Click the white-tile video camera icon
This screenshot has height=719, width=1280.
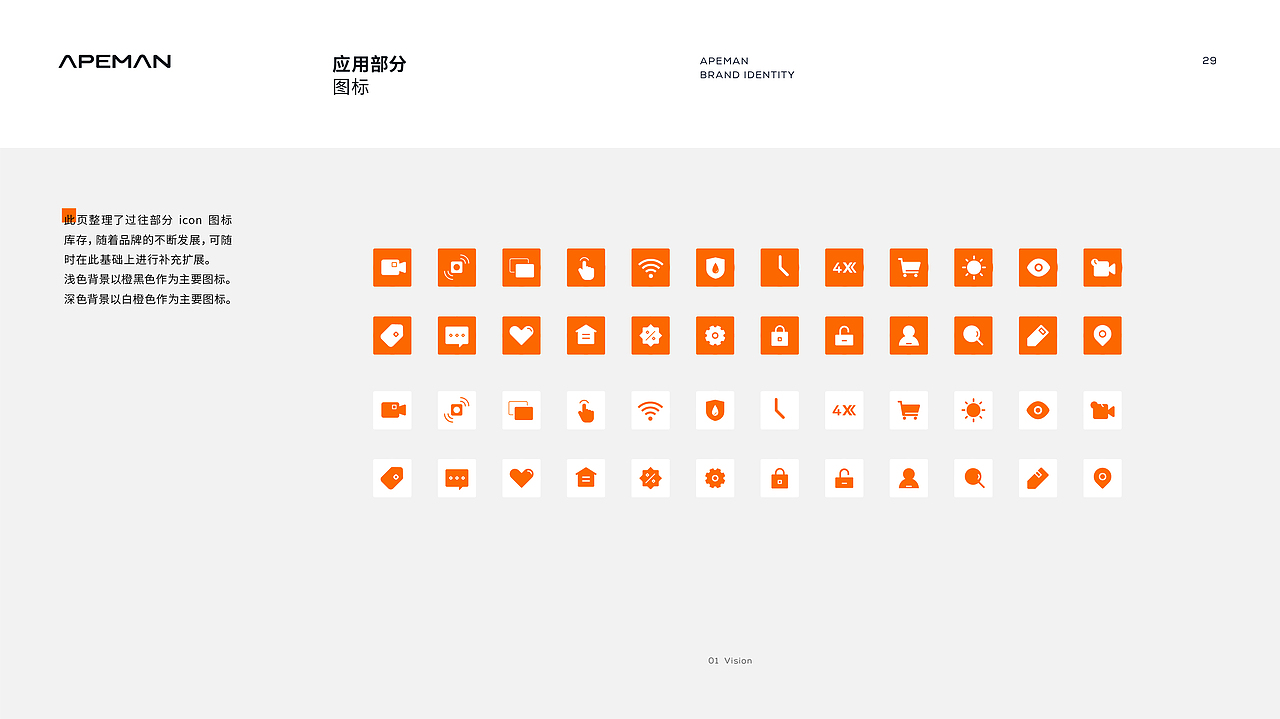[392, 410]
